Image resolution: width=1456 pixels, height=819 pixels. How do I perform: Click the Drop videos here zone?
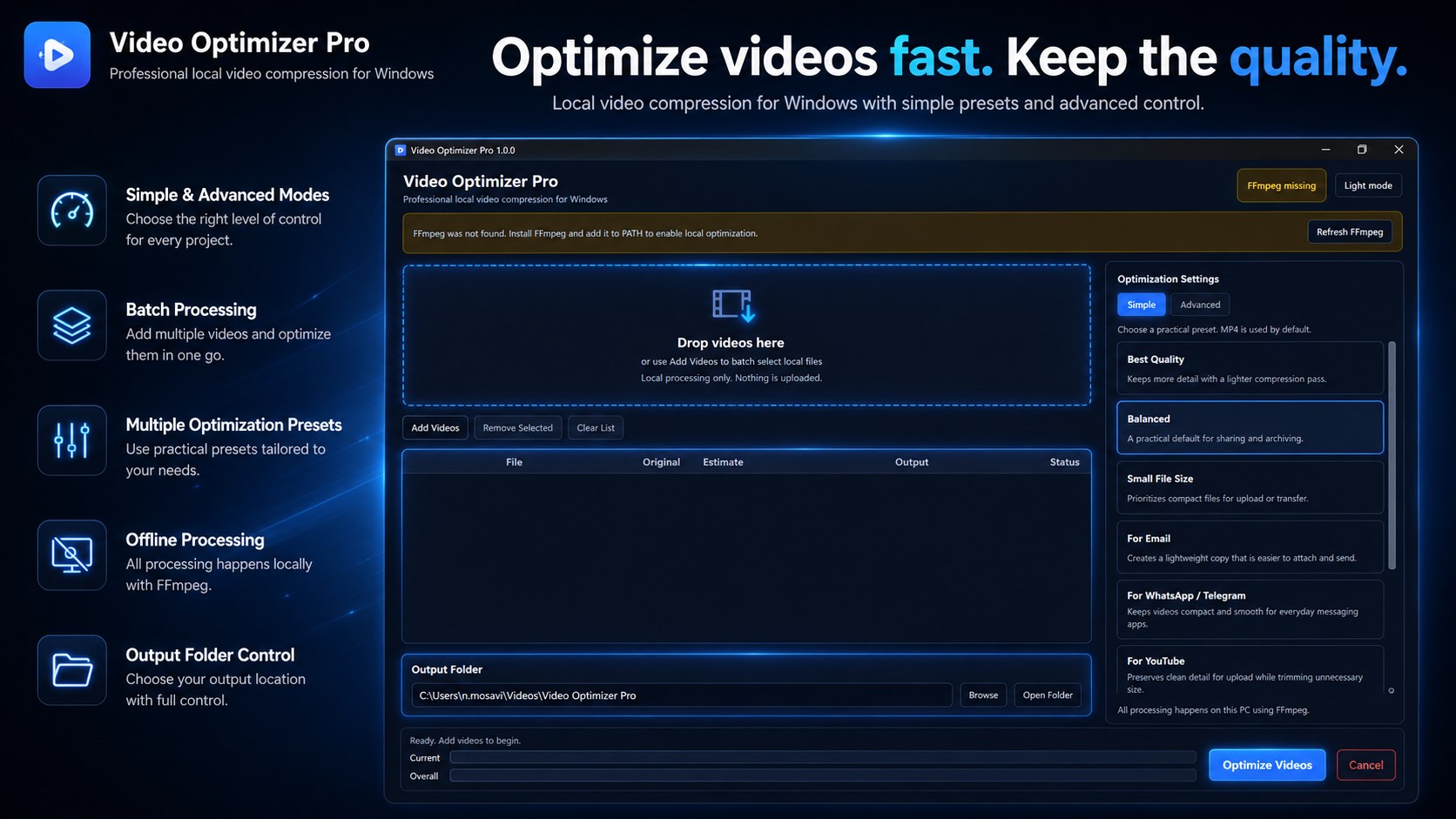pyautogui.click(x=746, y=335)
